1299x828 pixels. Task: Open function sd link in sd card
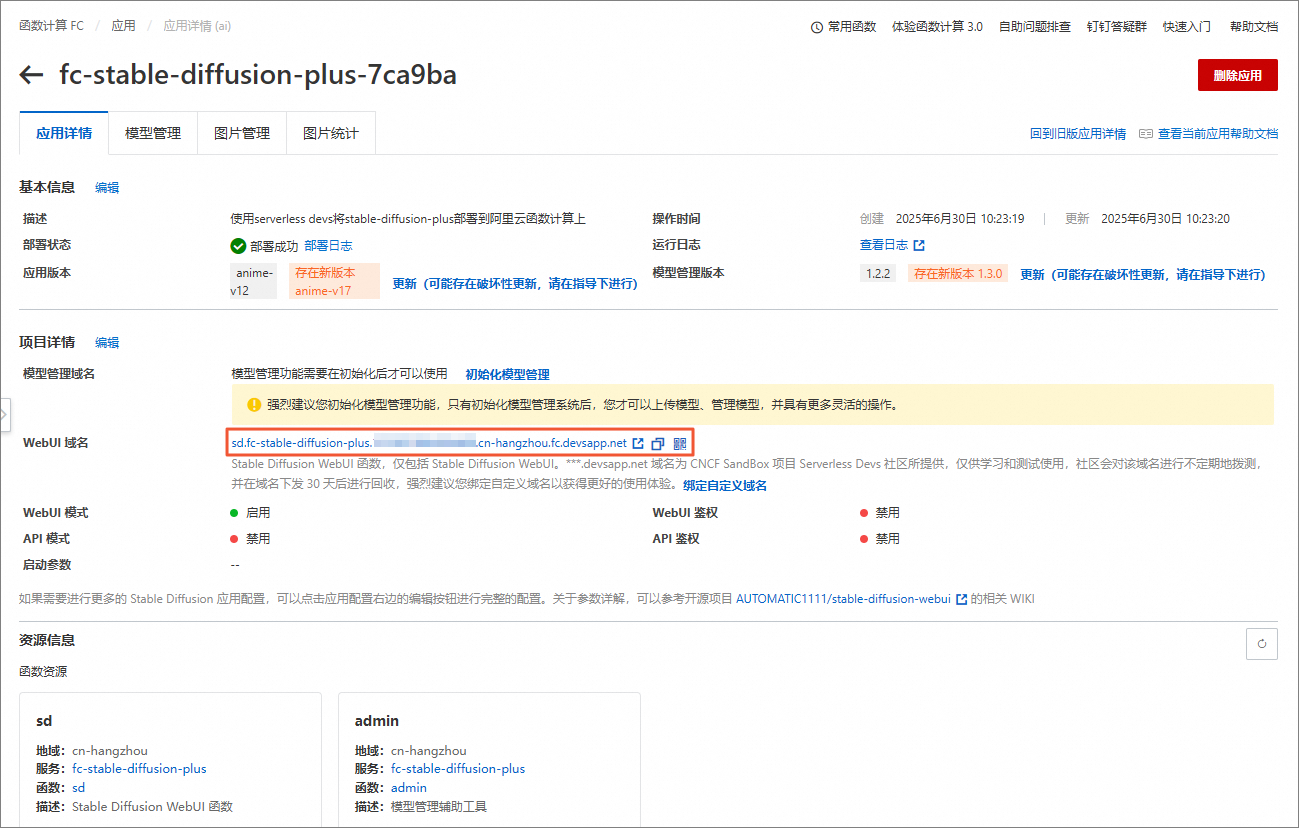pos(79,788)
